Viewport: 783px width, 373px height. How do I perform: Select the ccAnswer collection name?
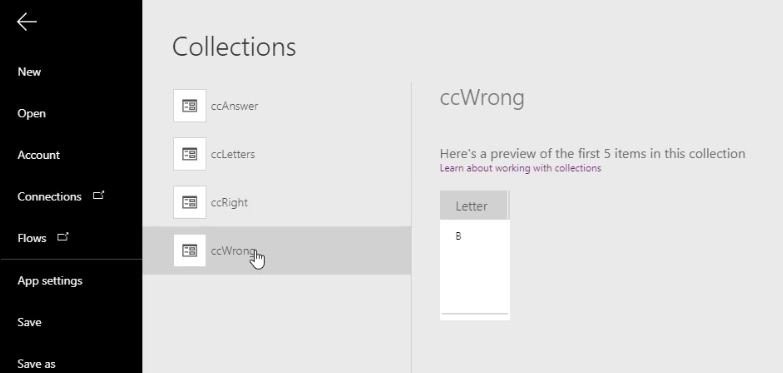[234, 106]
